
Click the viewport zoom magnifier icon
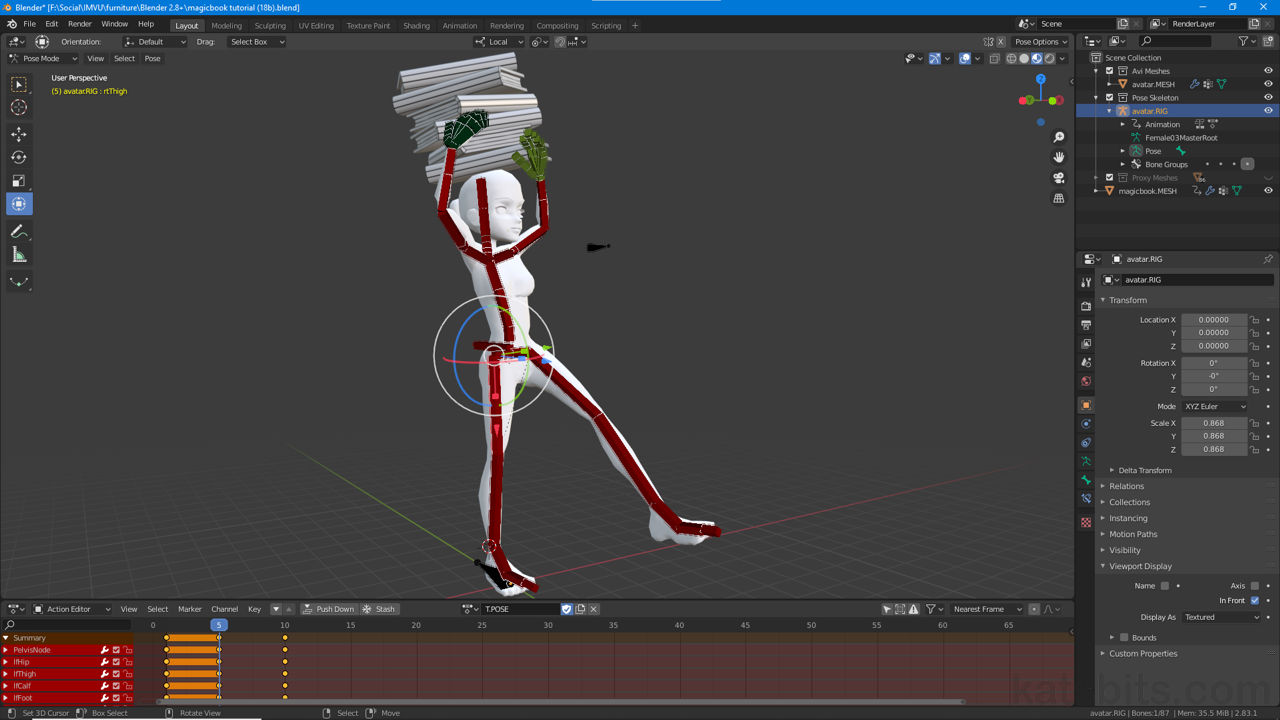(x=1059, y=137)
